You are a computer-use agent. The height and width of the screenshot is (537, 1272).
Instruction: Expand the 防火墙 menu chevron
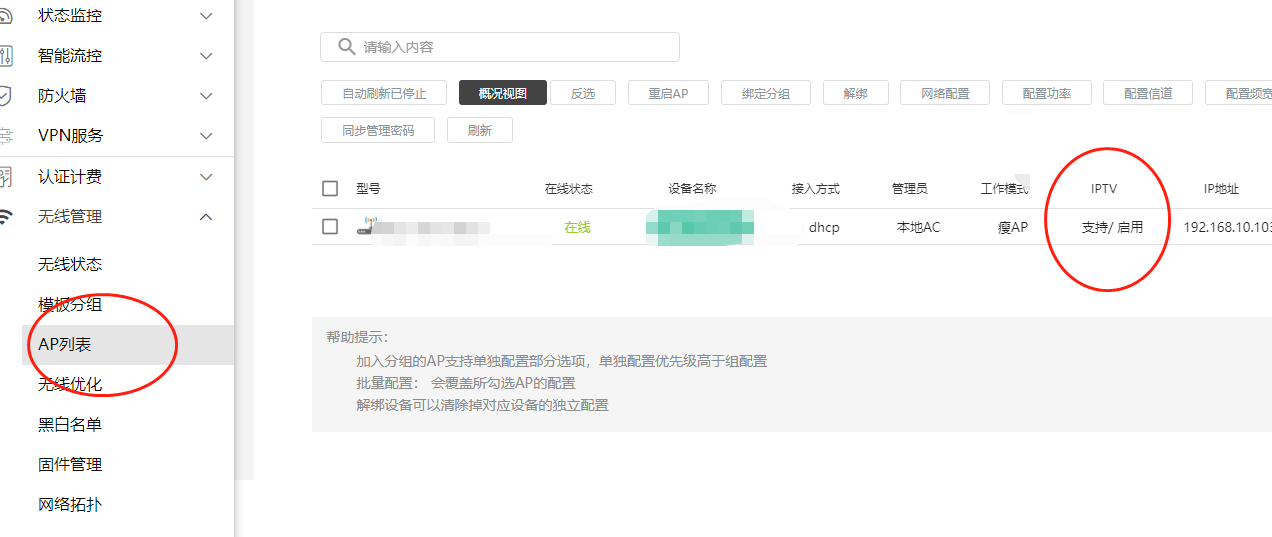[207, 96]
